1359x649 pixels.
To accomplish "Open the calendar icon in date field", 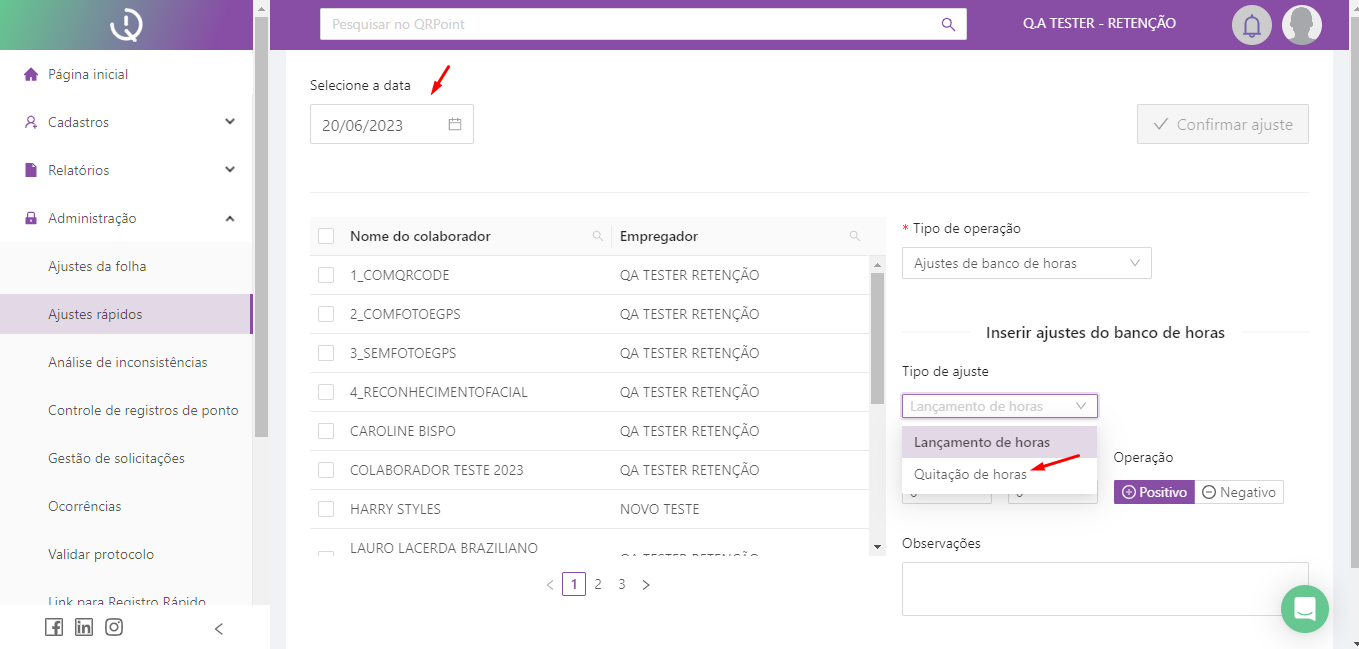I will [x=455, y=125].
